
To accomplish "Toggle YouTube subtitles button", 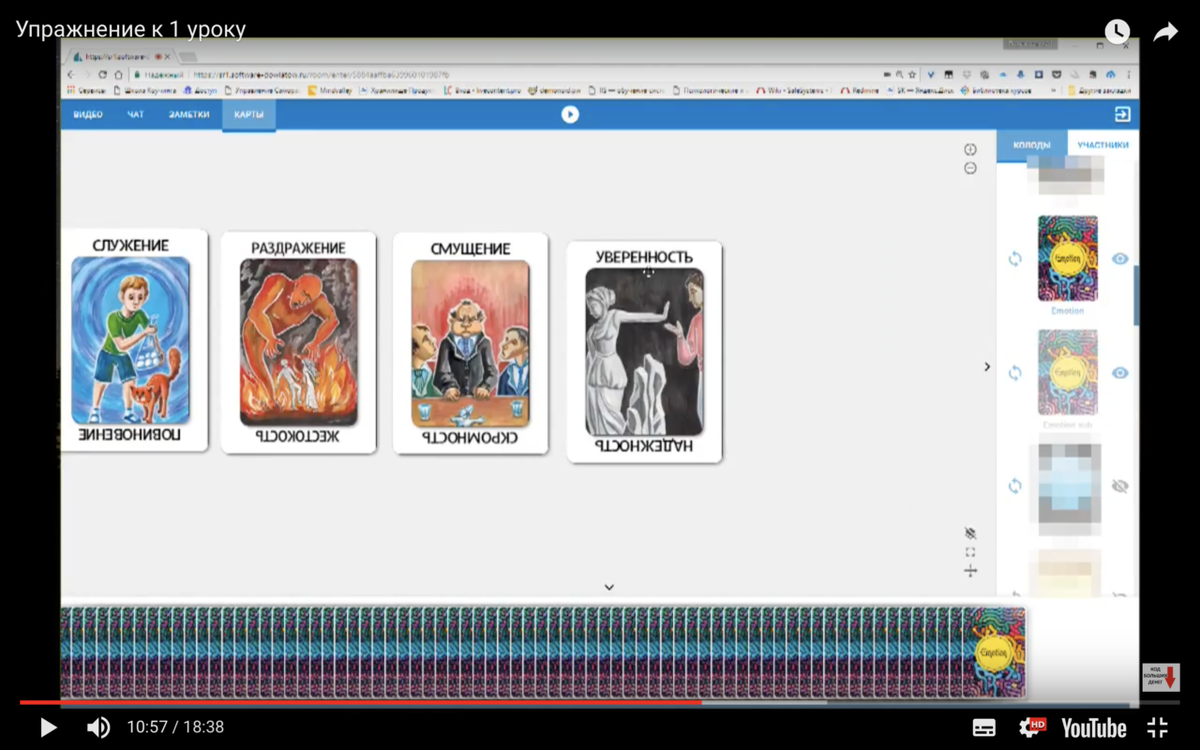I will point(984,728).
